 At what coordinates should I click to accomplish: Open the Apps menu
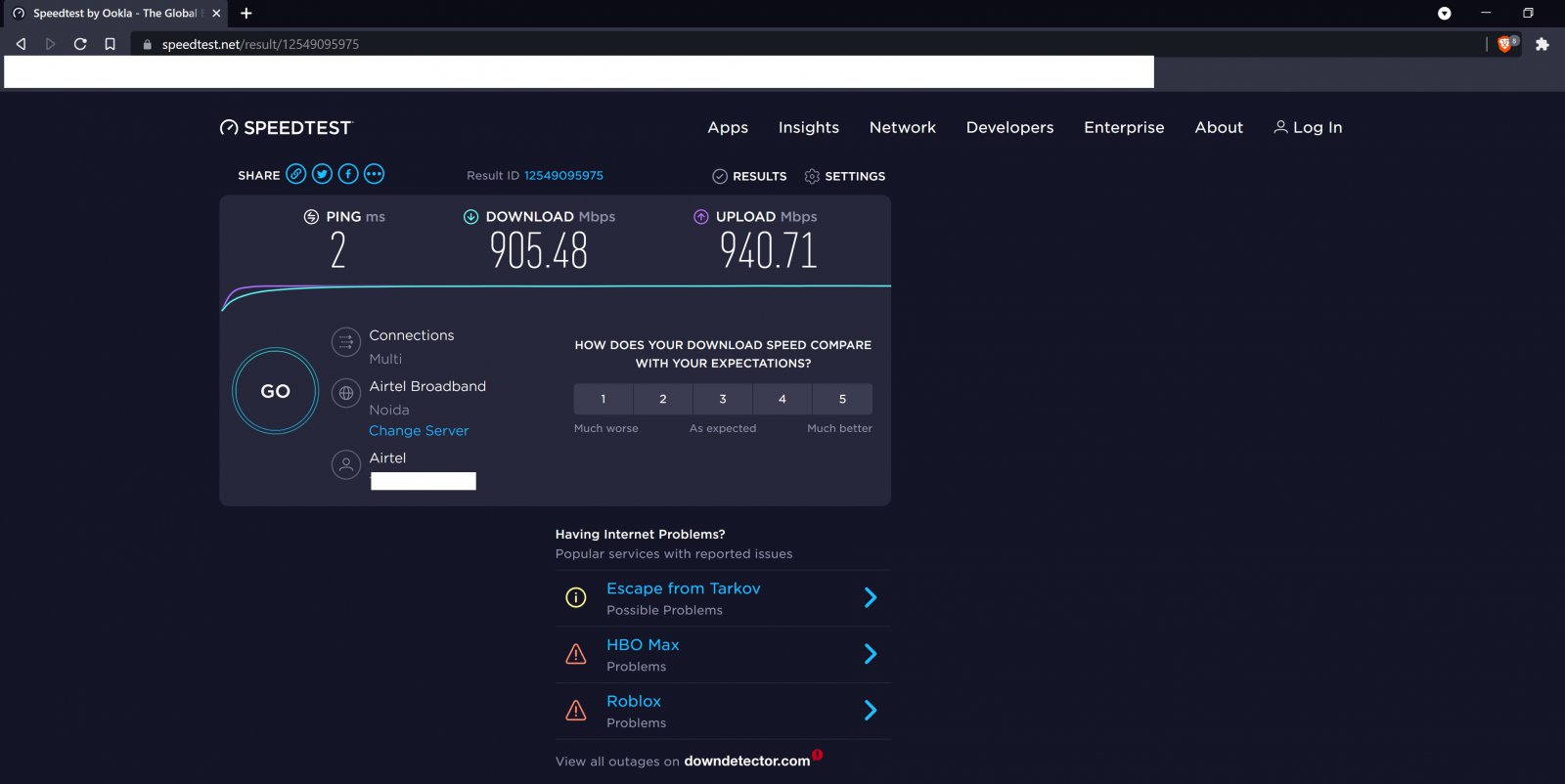pyautogui.click(x=728, y=127)
